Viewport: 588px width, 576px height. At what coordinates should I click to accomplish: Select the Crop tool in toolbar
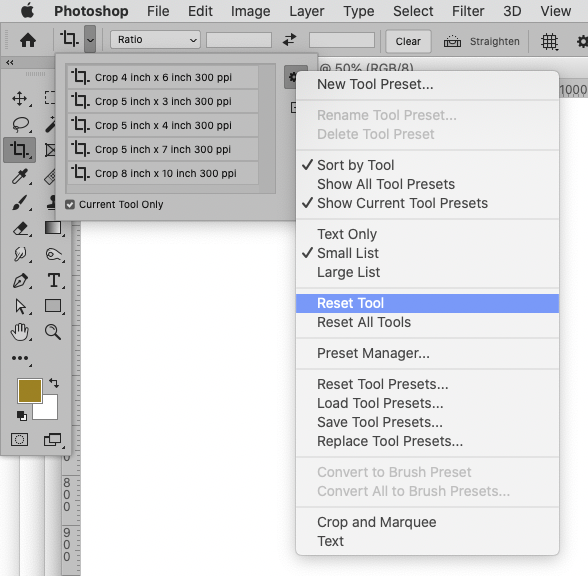click(20, 150)
